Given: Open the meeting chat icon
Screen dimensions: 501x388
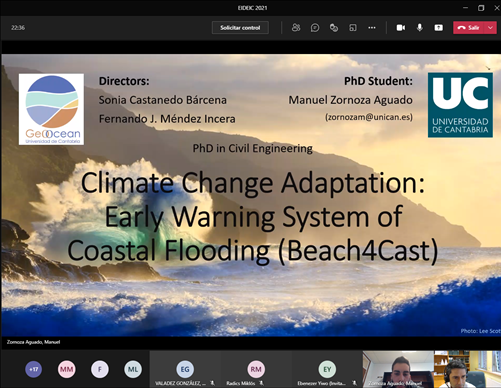Looking at the screenshot, I should pyautogui.click(x=315, y=28).
